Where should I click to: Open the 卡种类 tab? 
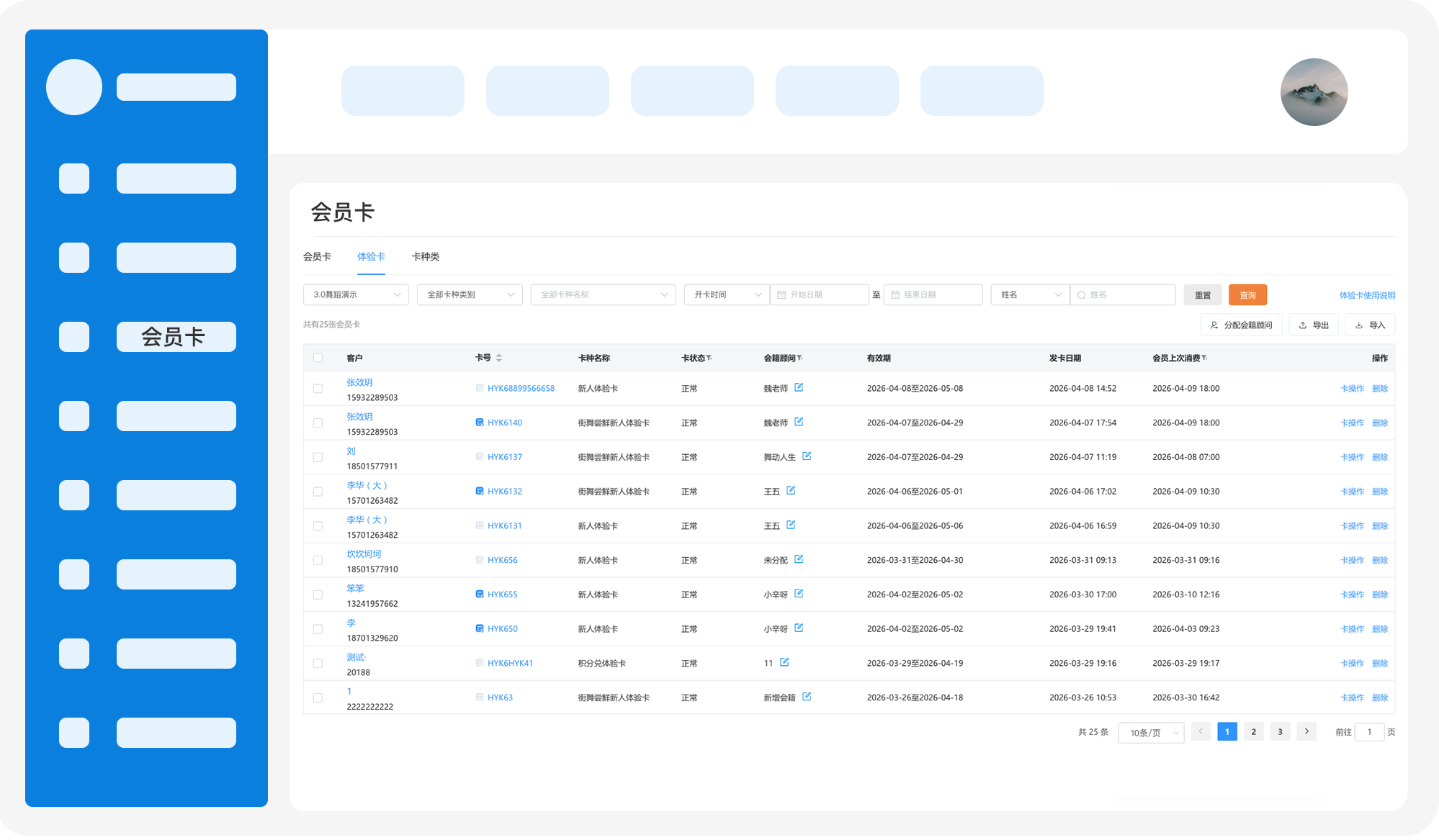[426, 257]
